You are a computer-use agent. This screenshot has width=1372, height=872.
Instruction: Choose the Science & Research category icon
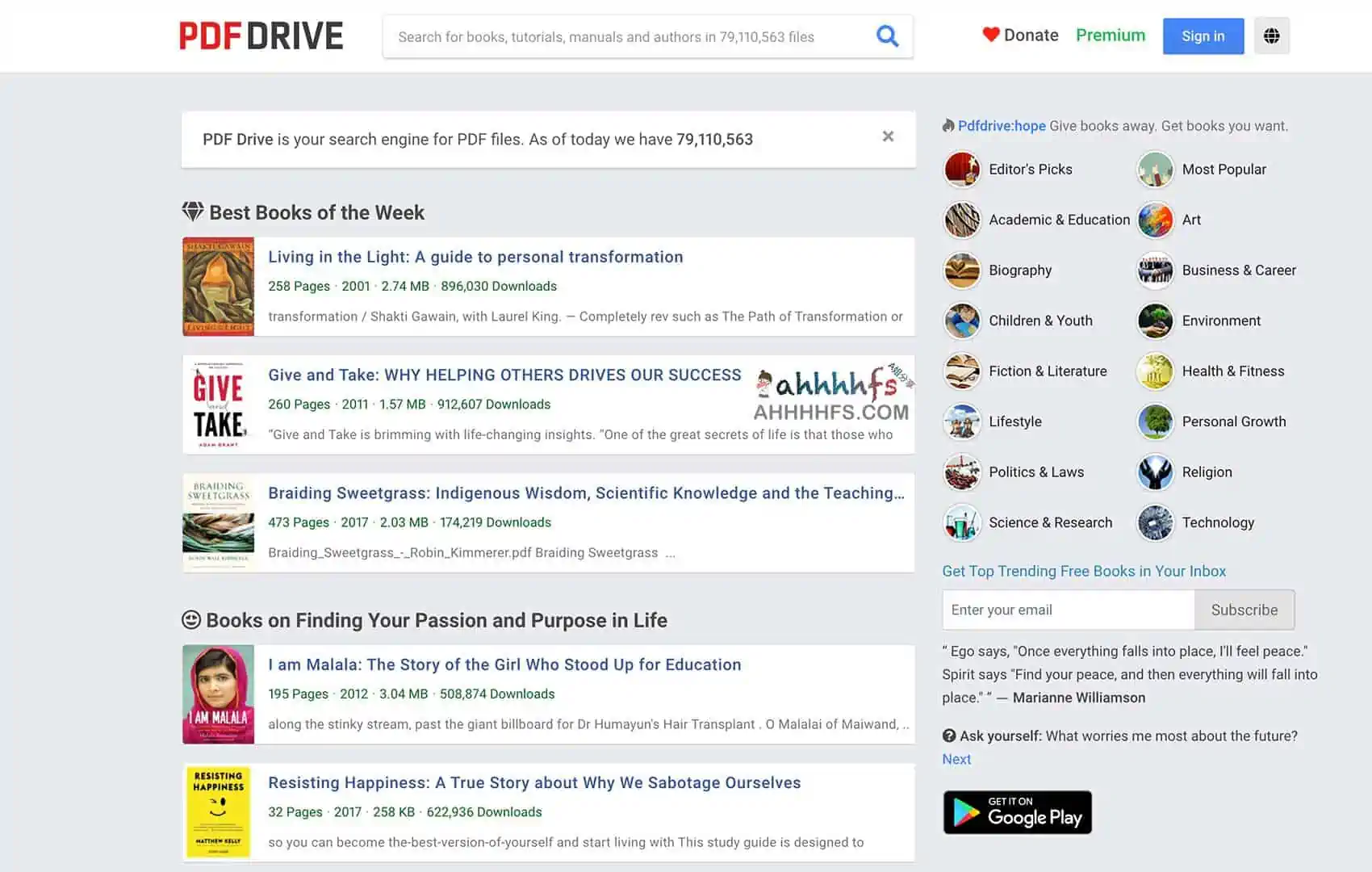coord(962,523)
